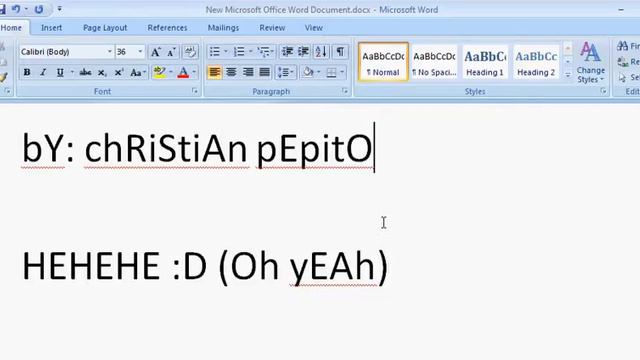Select Align Text Right

click(248, 73)
